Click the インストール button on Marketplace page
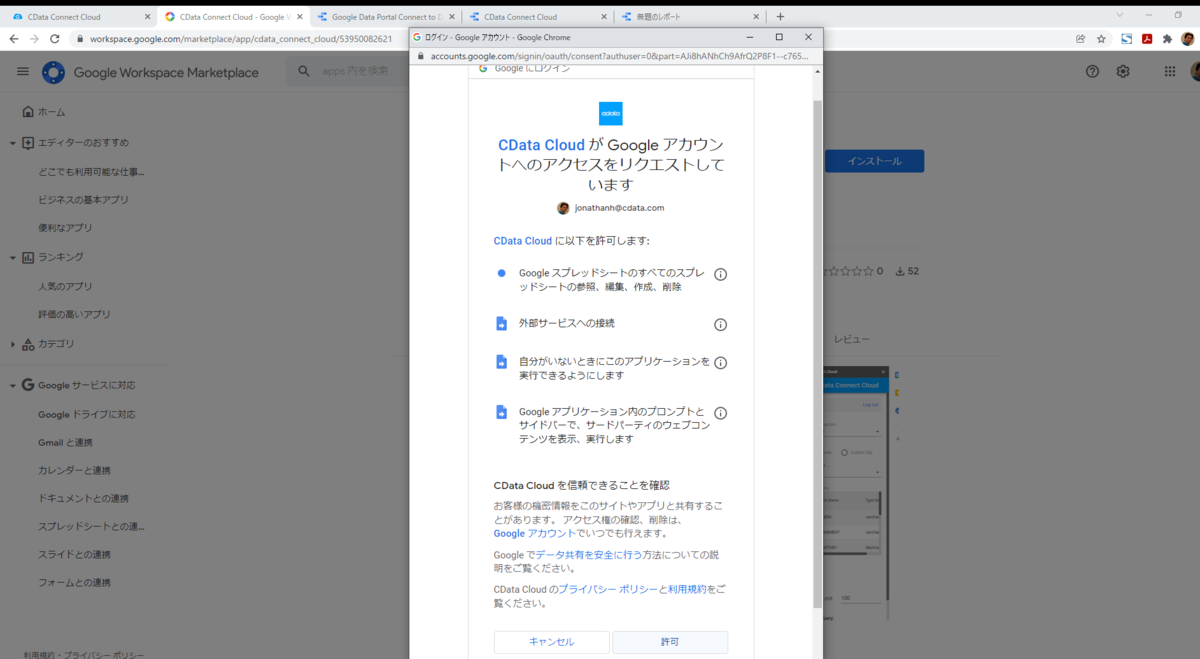The height and width of the screenshot is (659, 1200). 874,161
